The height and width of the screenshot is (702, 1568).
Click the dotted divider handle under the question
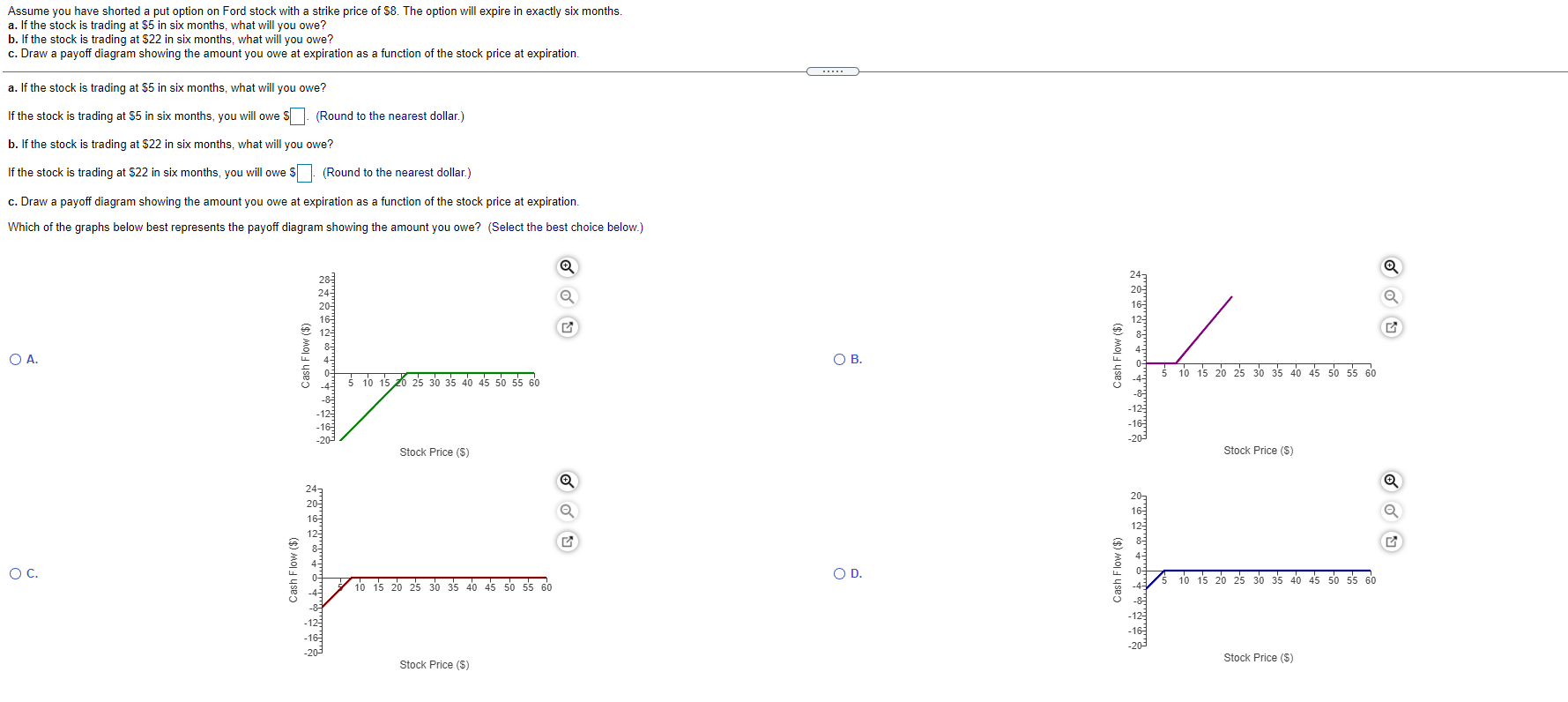(x=833, y=71)
